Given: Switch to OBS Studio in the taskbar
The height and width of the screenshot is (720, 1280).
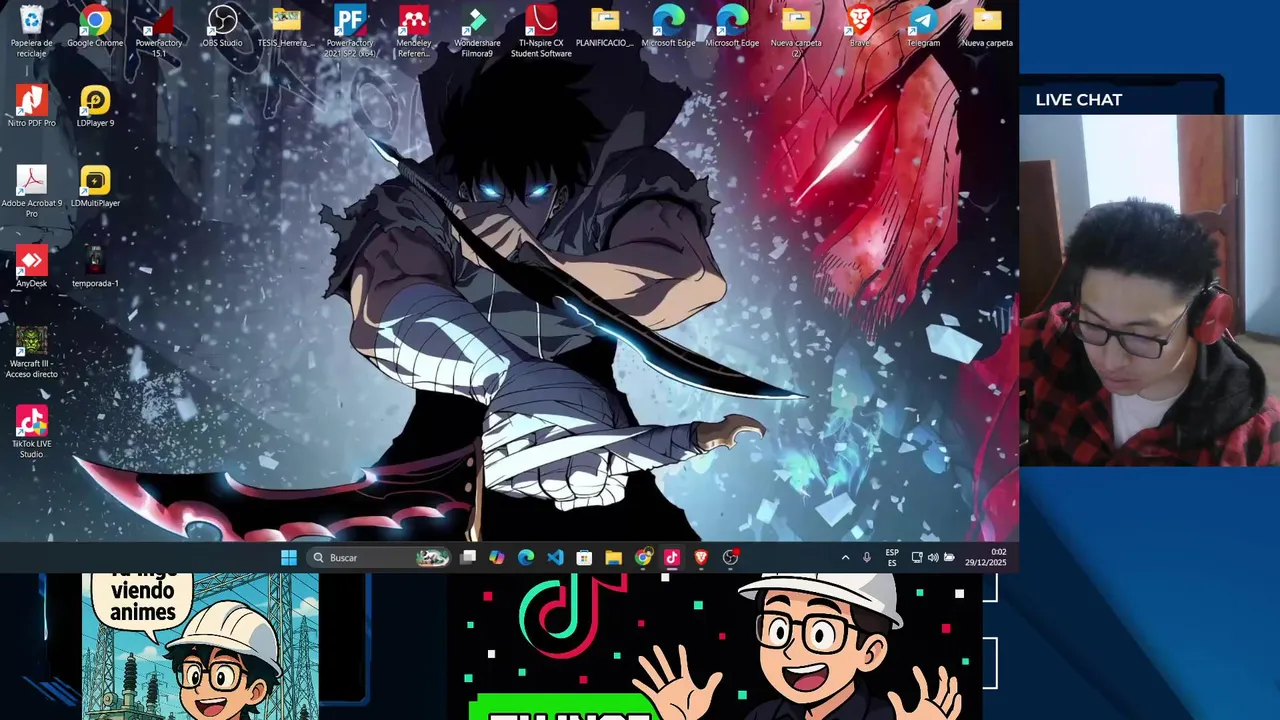Looking at the screenshot, I should tap(730, 558).
